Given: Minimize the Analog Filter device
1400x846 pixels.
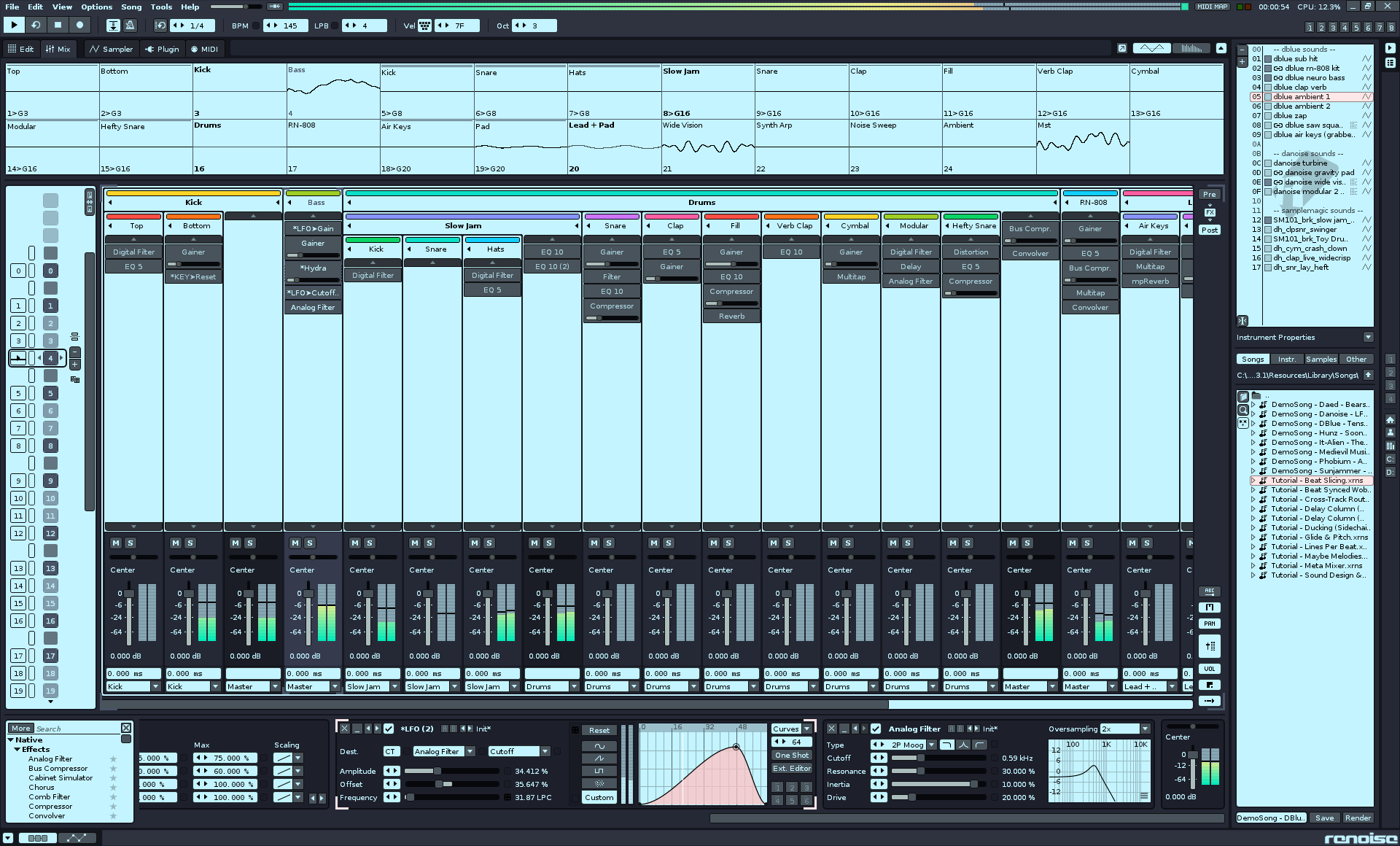Looking at the screenshot, I should (844, 729).
